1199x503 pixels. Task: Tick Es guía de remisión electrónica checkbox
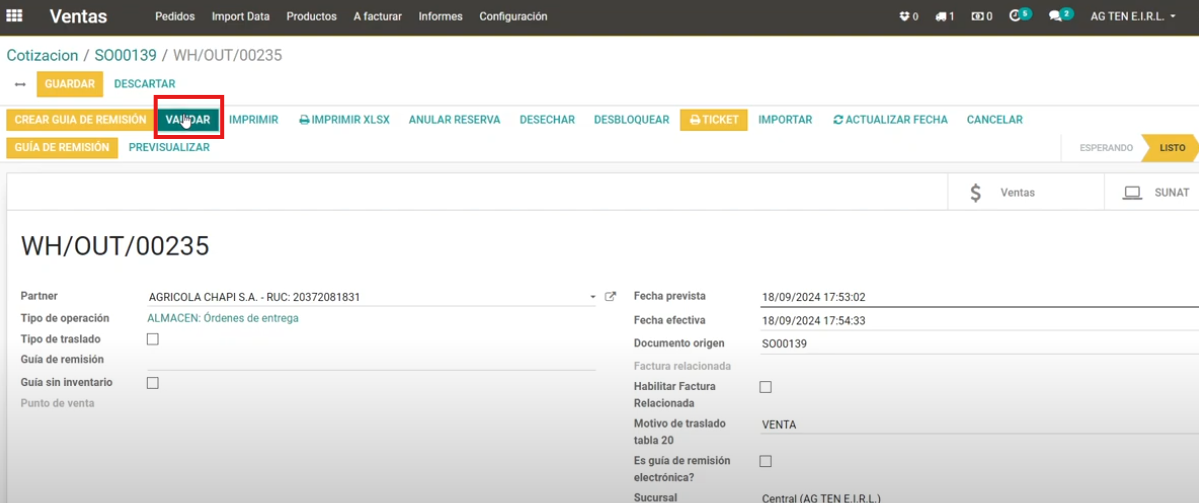(x=766, y=461)
